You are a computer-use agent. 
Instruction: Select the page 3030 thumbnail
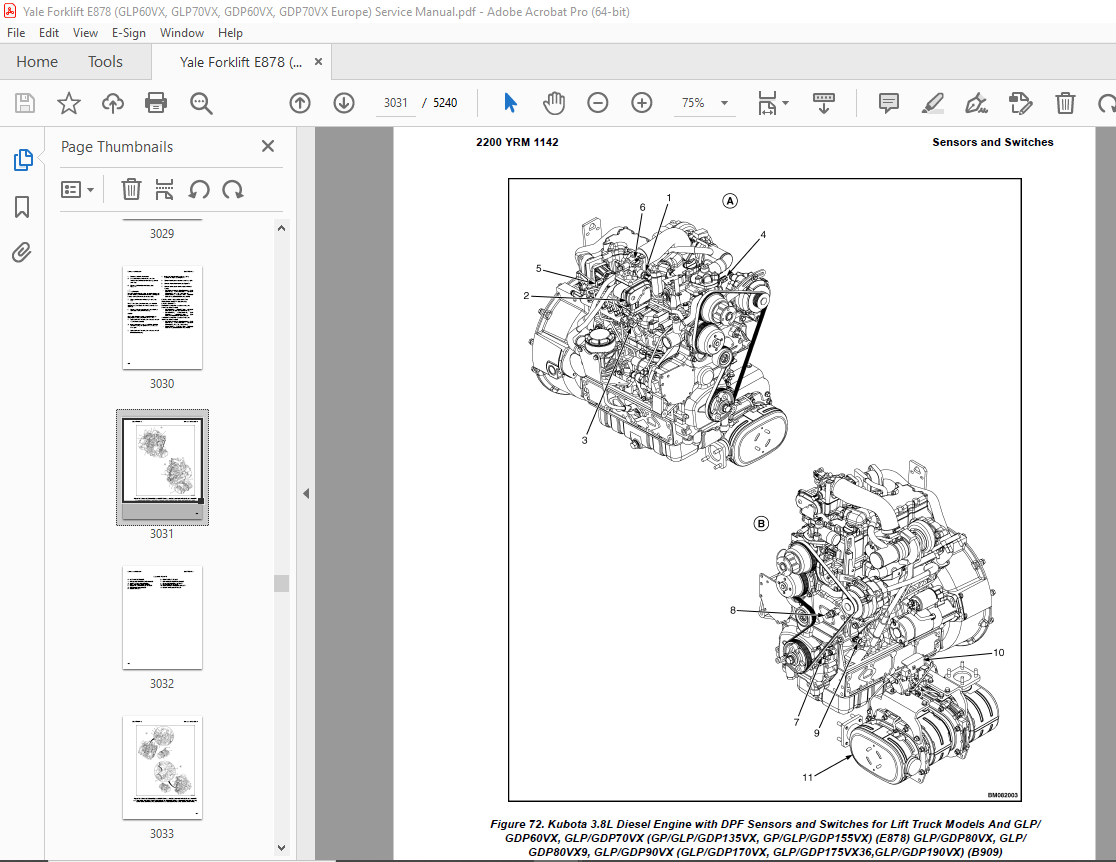(162, 317)
